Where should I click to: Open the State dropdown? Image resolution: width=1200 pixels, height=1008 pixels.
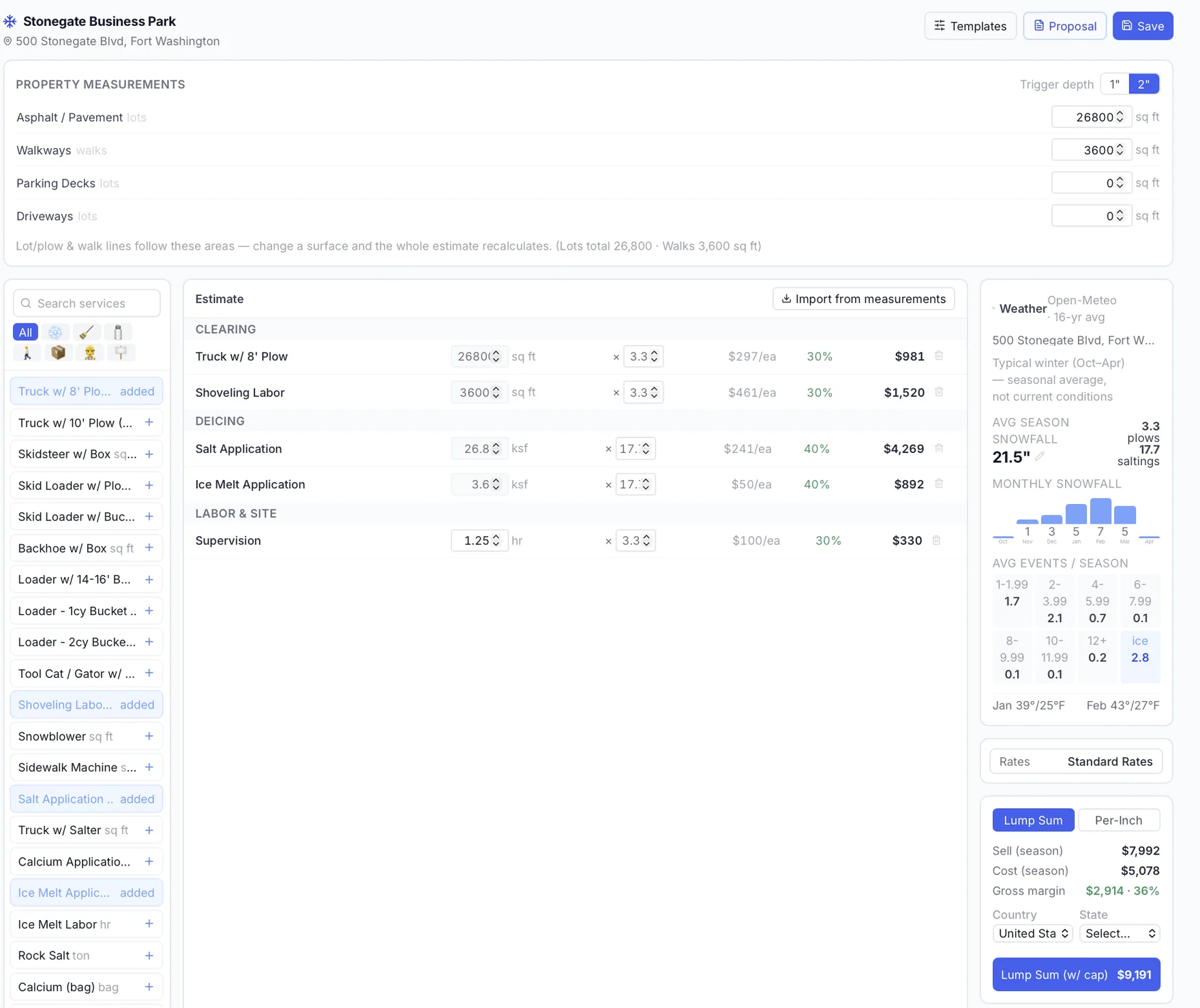point(1120,934)
